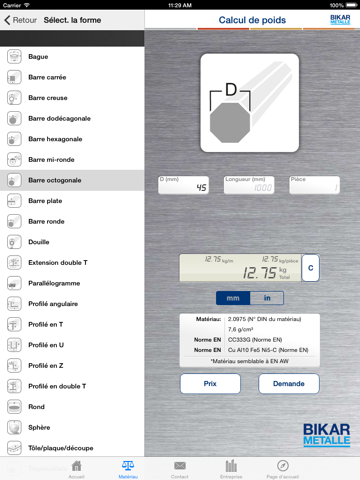Select the Profilé en double T icon
This screenshot has height=480, width=360.
click(14, 386)
